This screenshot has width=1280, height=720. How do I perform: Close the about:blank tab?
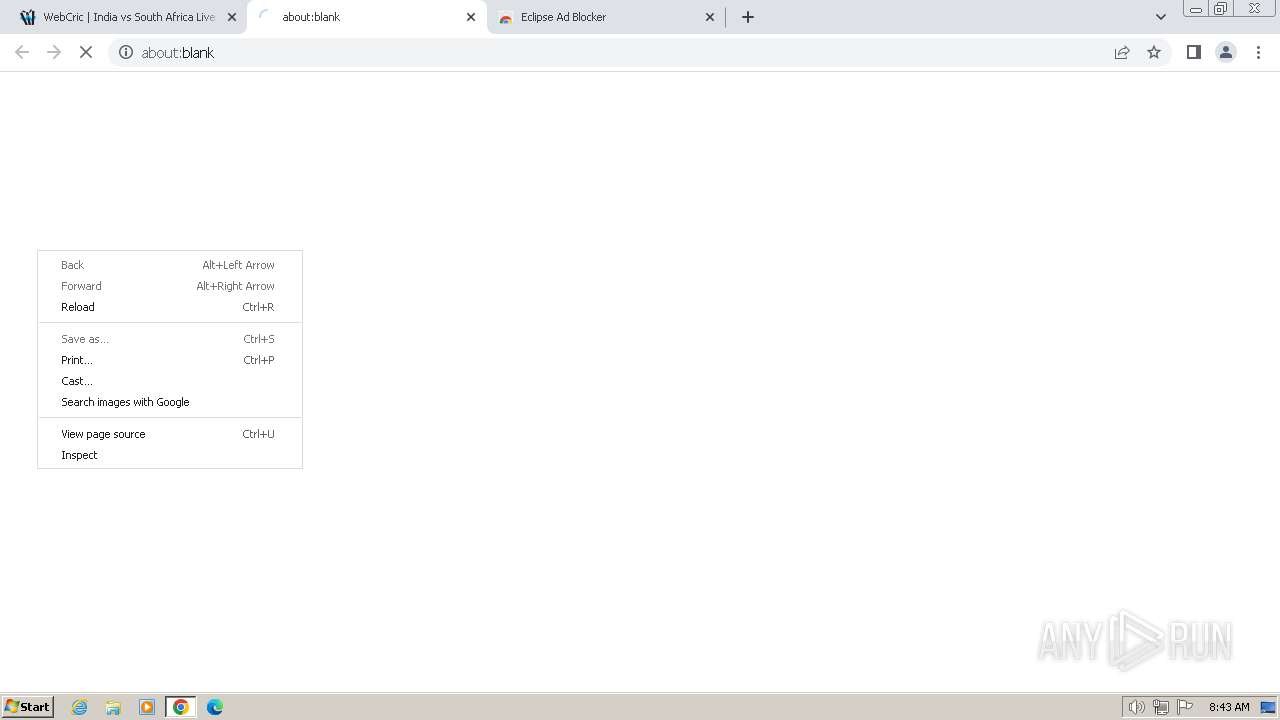click(x=471, y=17)
